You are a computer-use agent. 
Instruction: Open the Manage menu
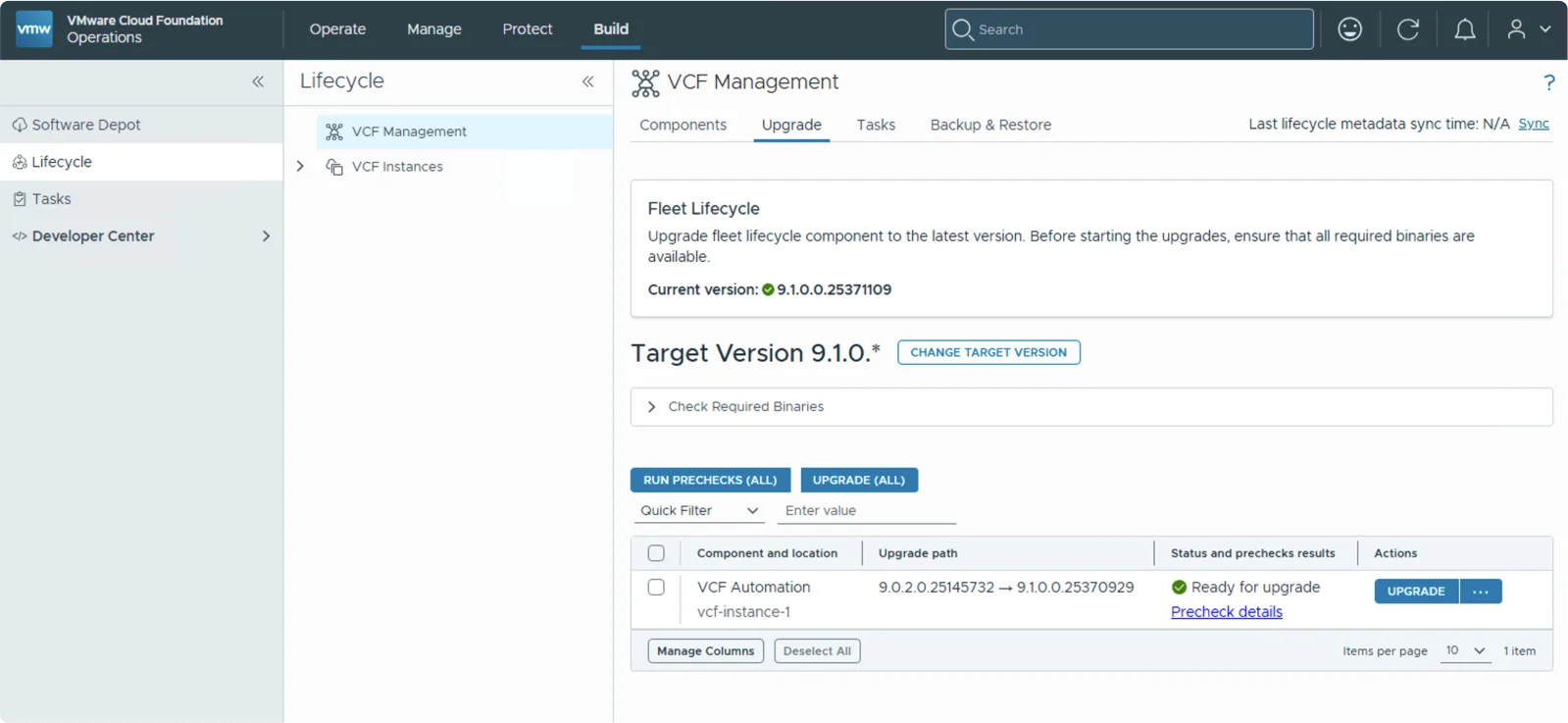pos(434,29)
